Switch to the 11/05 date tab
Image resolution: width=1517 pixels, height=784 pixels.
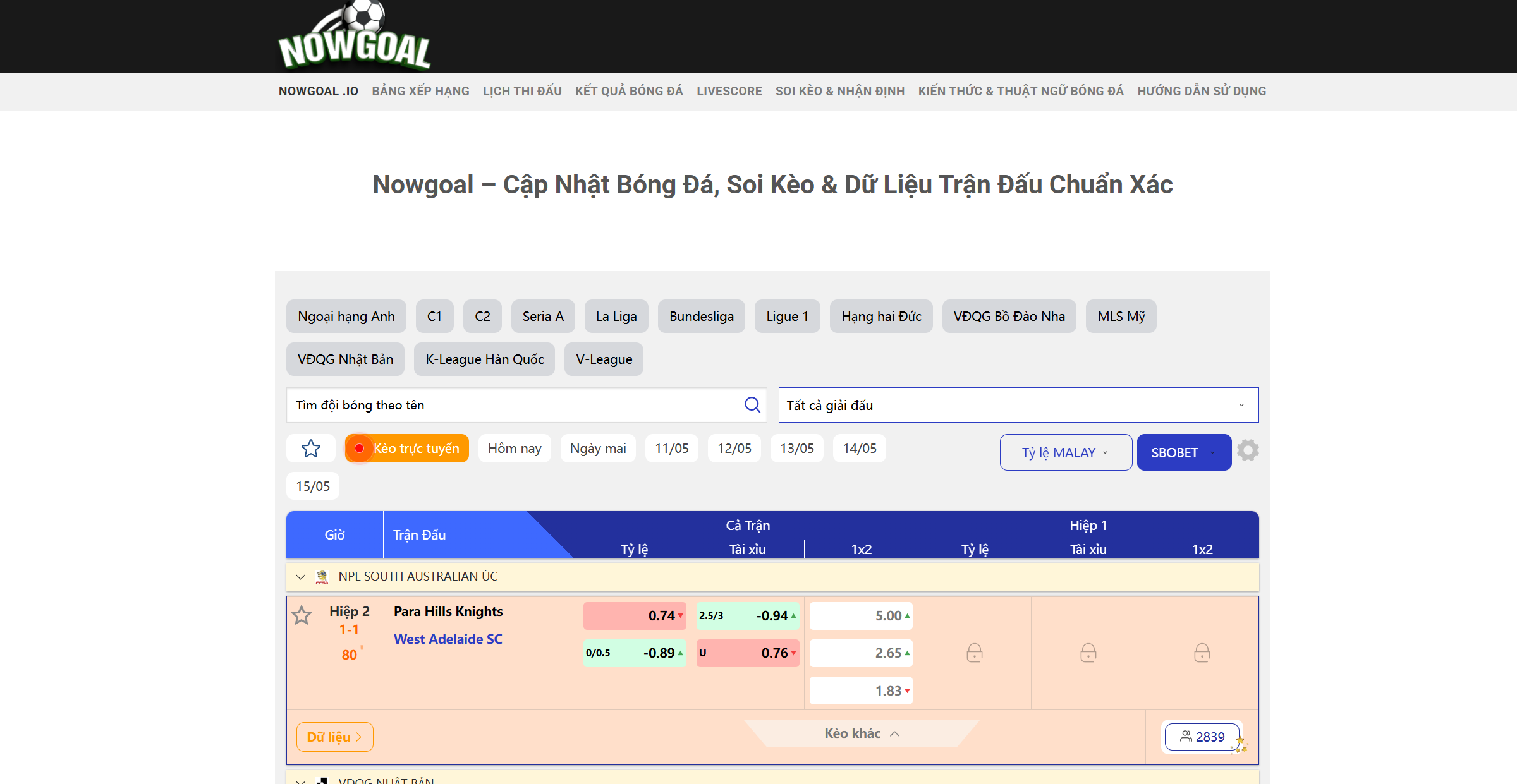[672, 449]
